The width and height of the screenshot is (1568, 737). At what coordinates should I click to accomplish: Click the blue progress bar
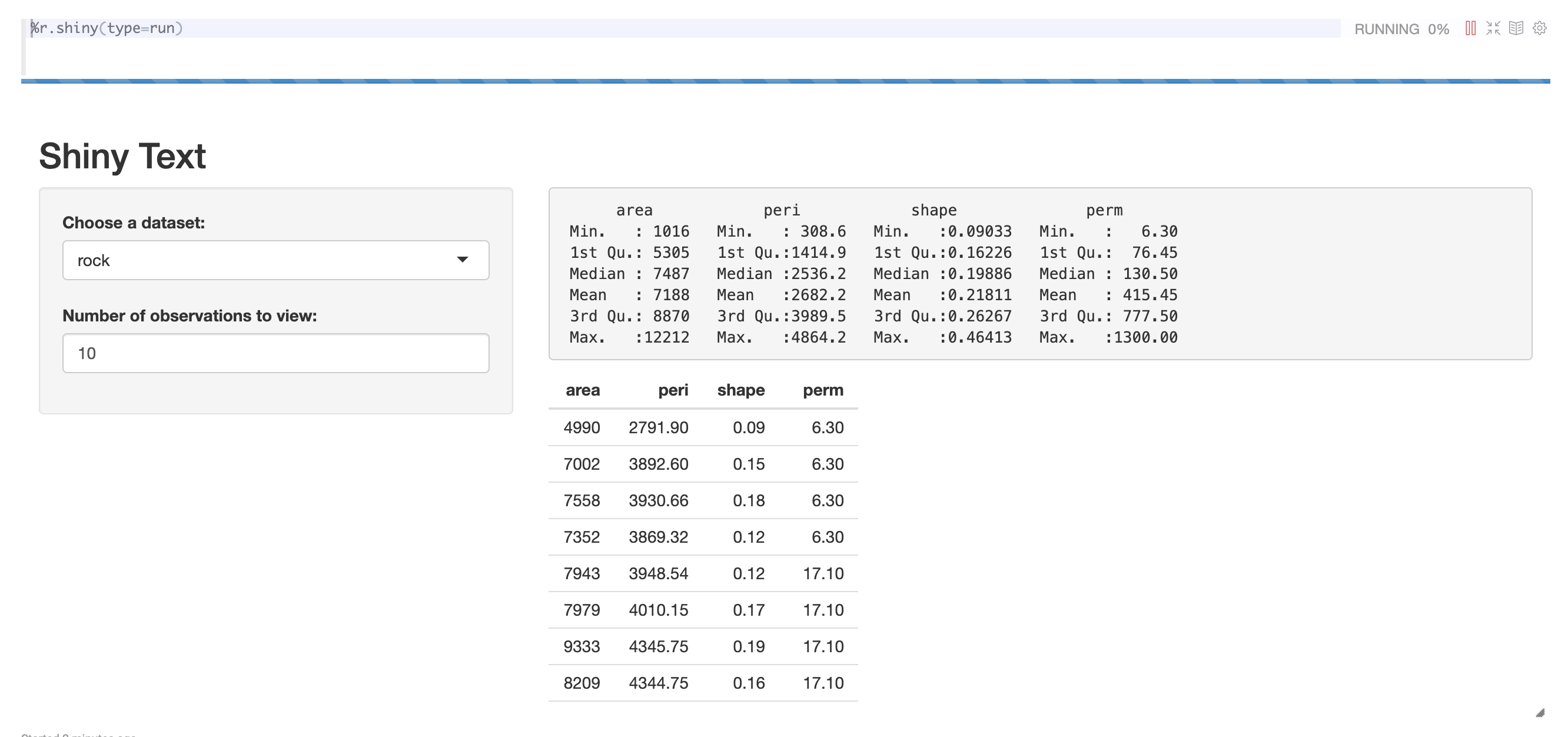tap(785, 81)
